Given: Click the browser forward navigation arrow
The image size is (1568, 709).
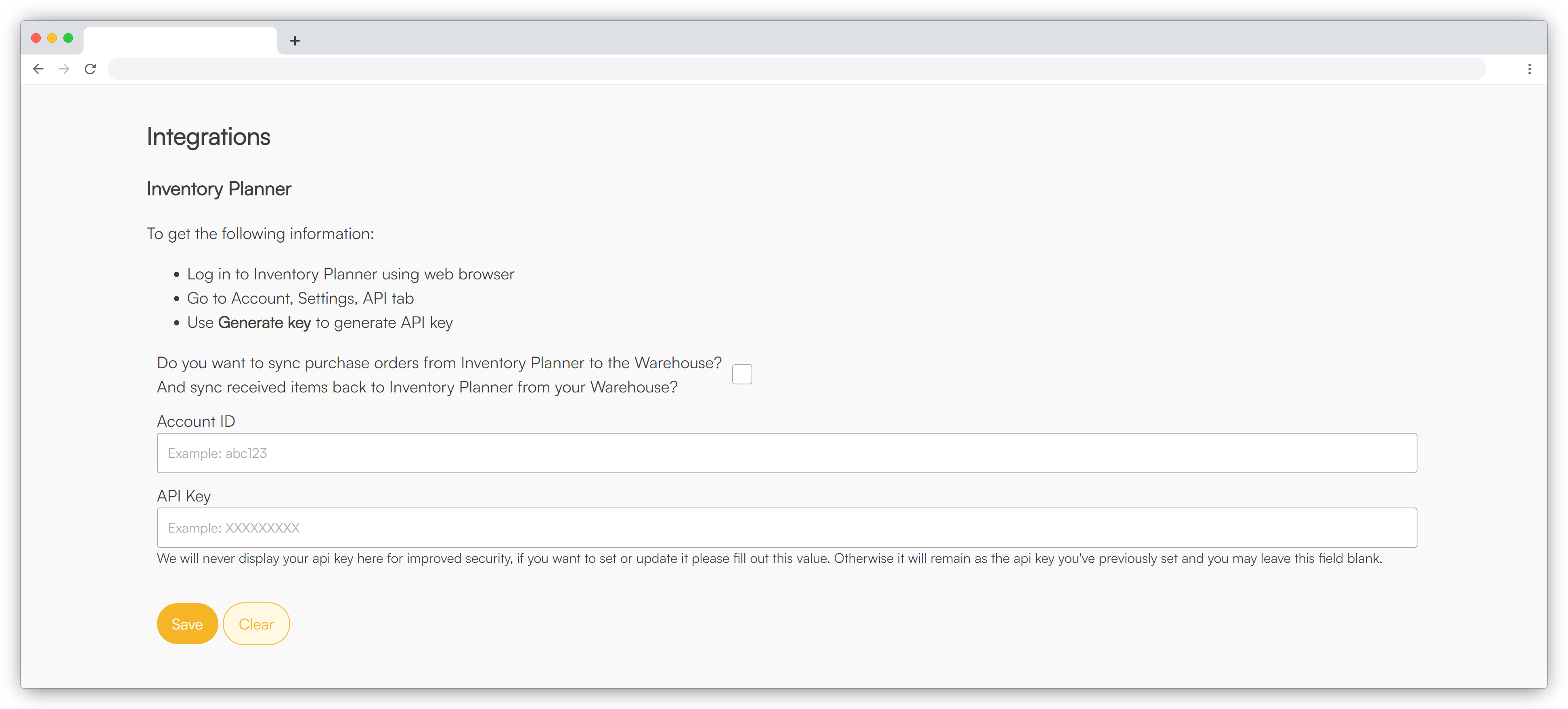Looking at the screenshot, I should point(64,69).
